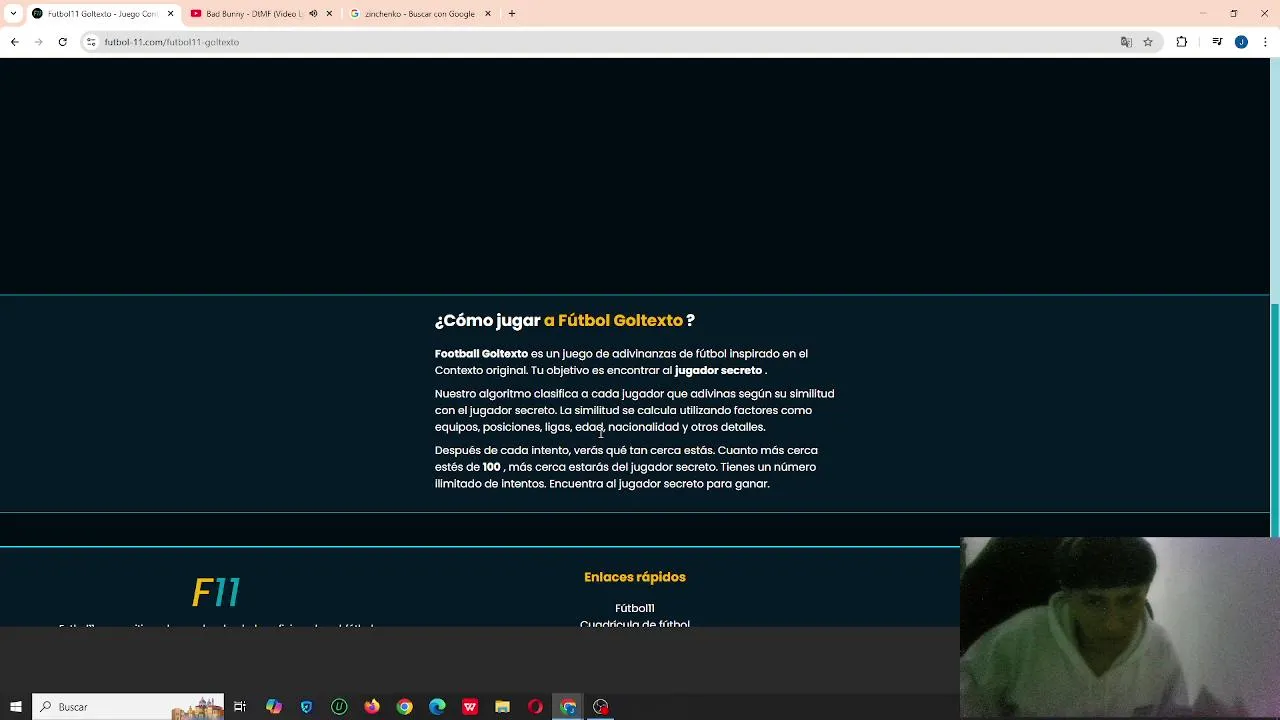Open media controls icon in toolbar
The width and height of the screenshot is (1280, 720).
[x=1217, y=42]
